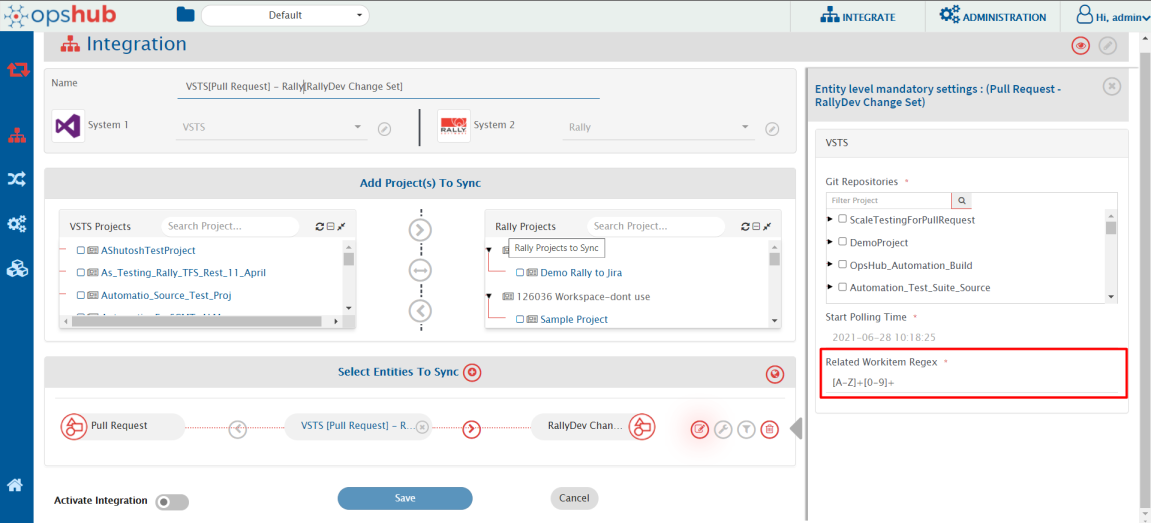Click the eye view-mode icon at top right
The image size is (1151, 523).
tap(1080, 46)
